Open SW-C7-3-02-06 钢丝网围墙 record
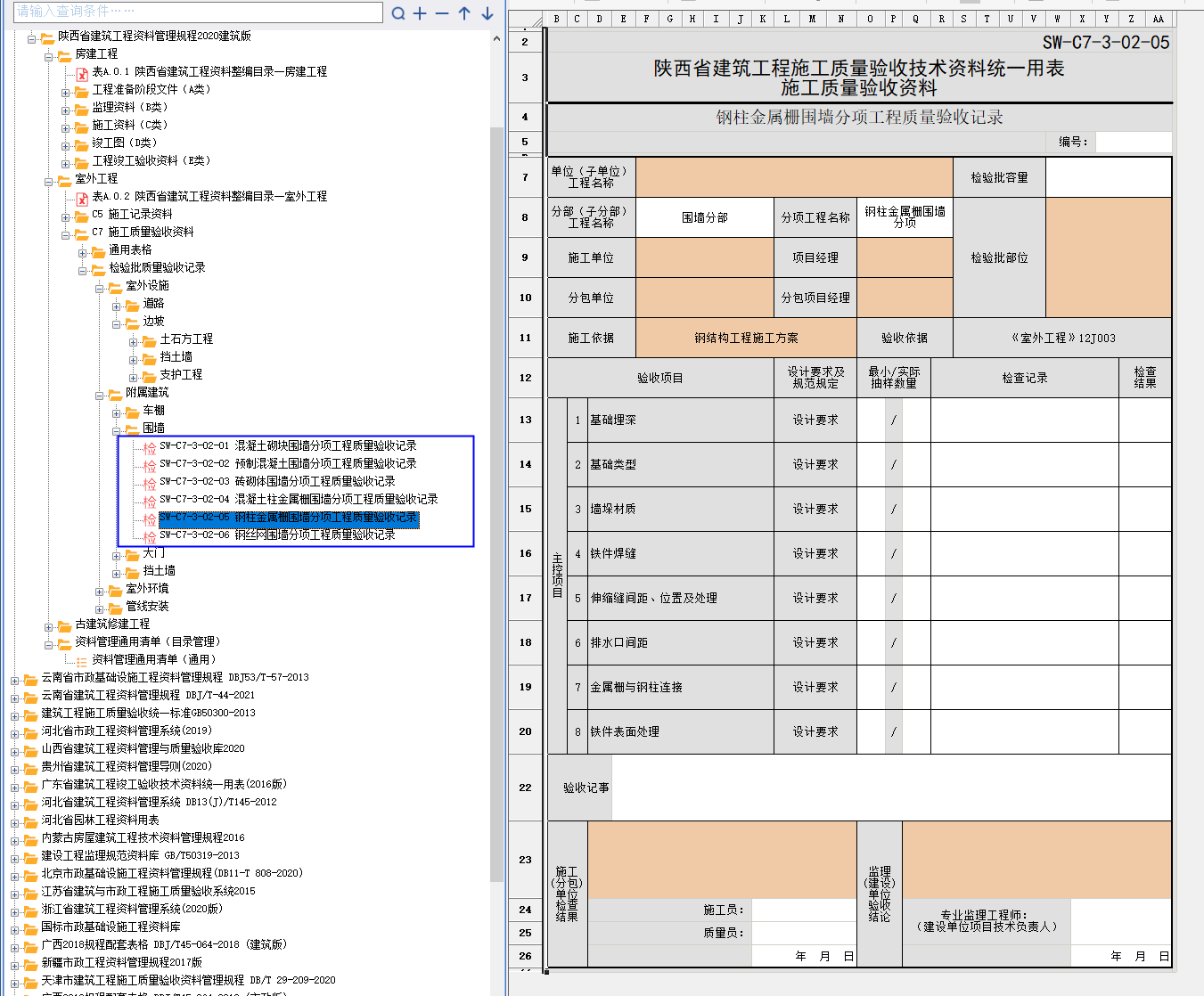The width and height of the screenshot is (1204, 996). point(277,535)
